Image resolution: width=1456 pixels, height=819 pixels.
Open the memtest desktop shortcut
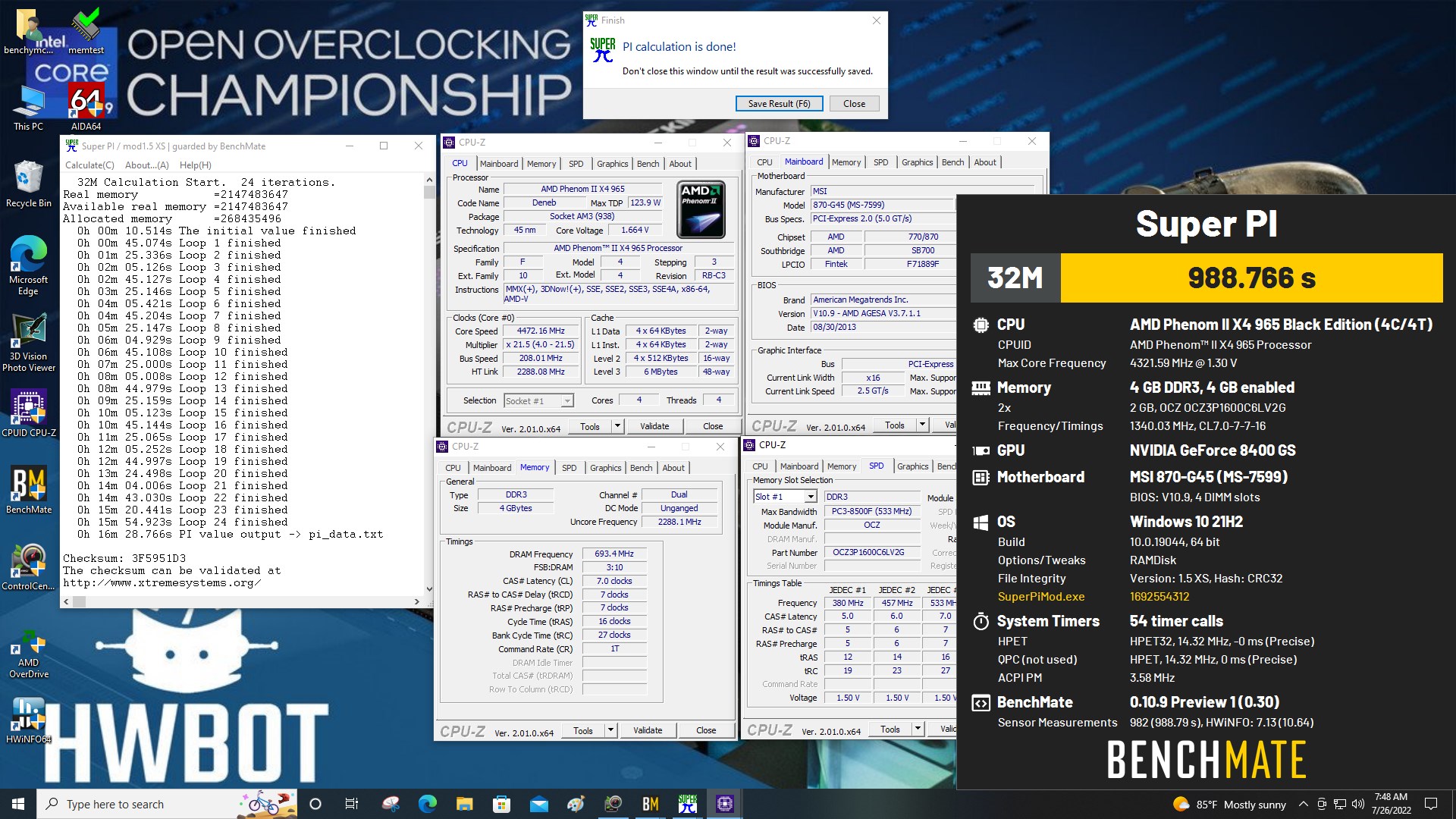[x=86, y=32]
